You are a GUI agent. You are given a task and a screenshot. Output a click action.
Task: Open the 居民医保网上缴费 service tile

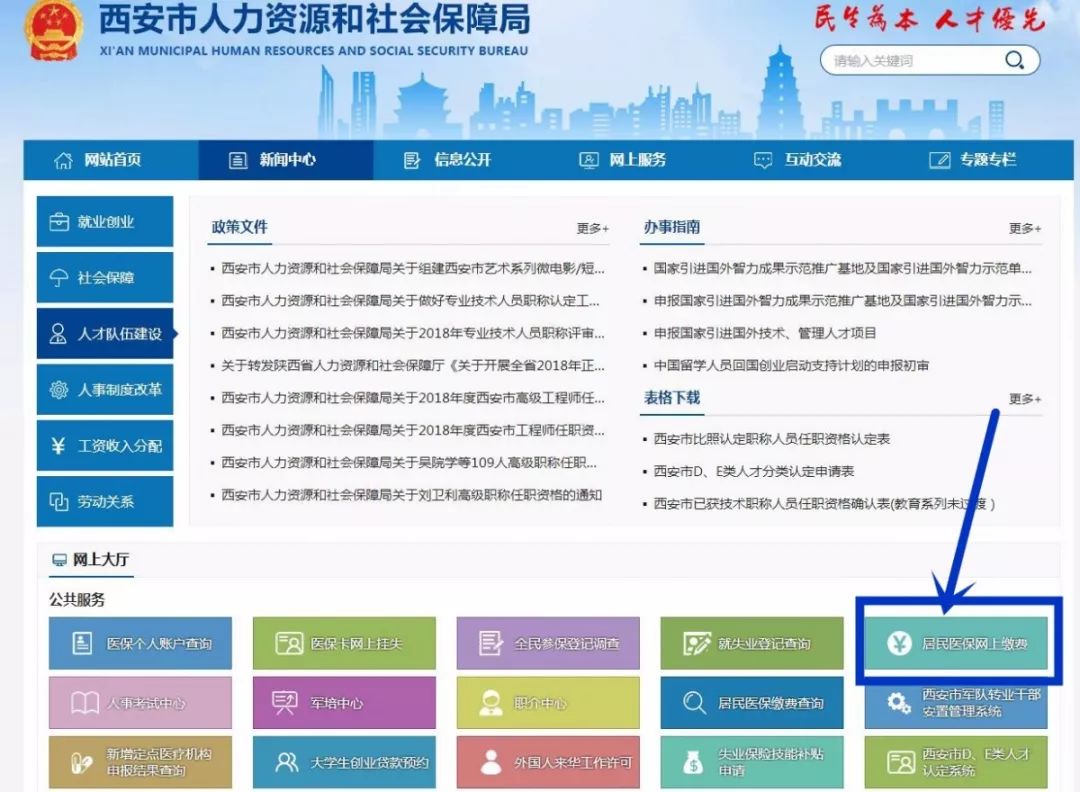pos(956,643)
